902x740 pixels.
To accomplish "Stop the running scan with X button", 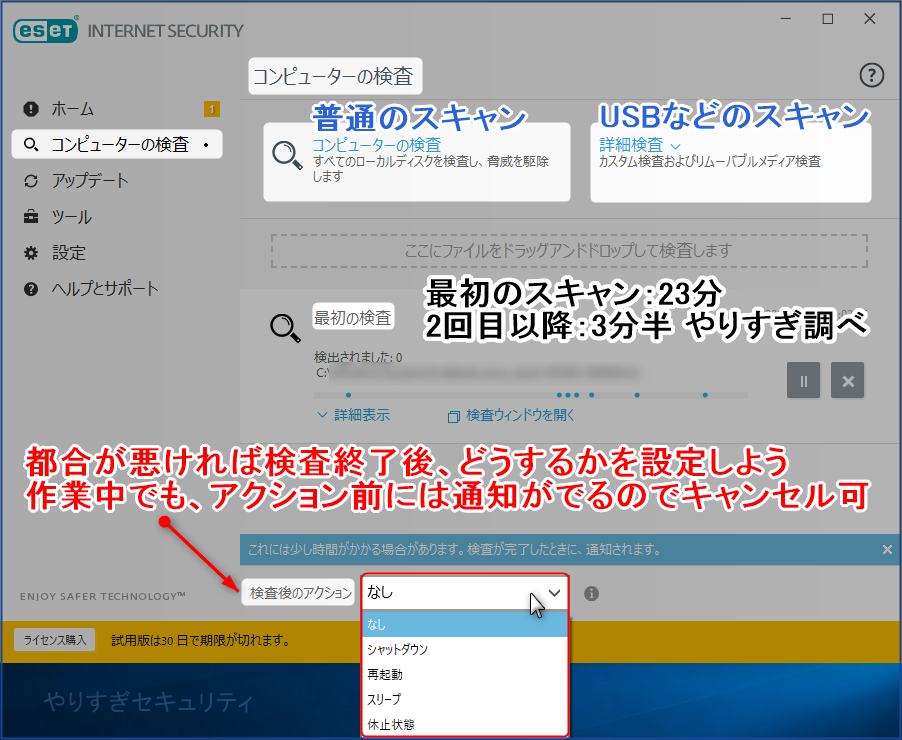I will 847,380.
